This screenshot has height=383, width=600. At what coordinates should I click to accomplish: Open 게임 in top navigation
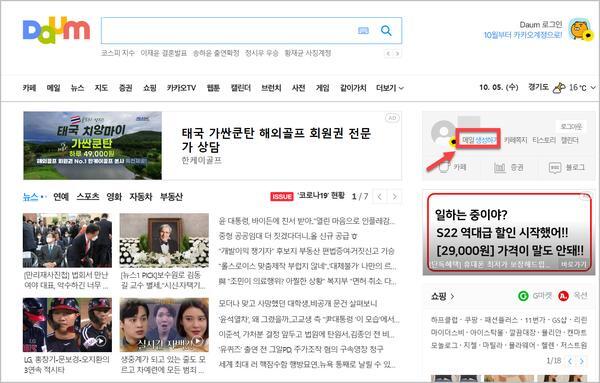click(323, 88)
